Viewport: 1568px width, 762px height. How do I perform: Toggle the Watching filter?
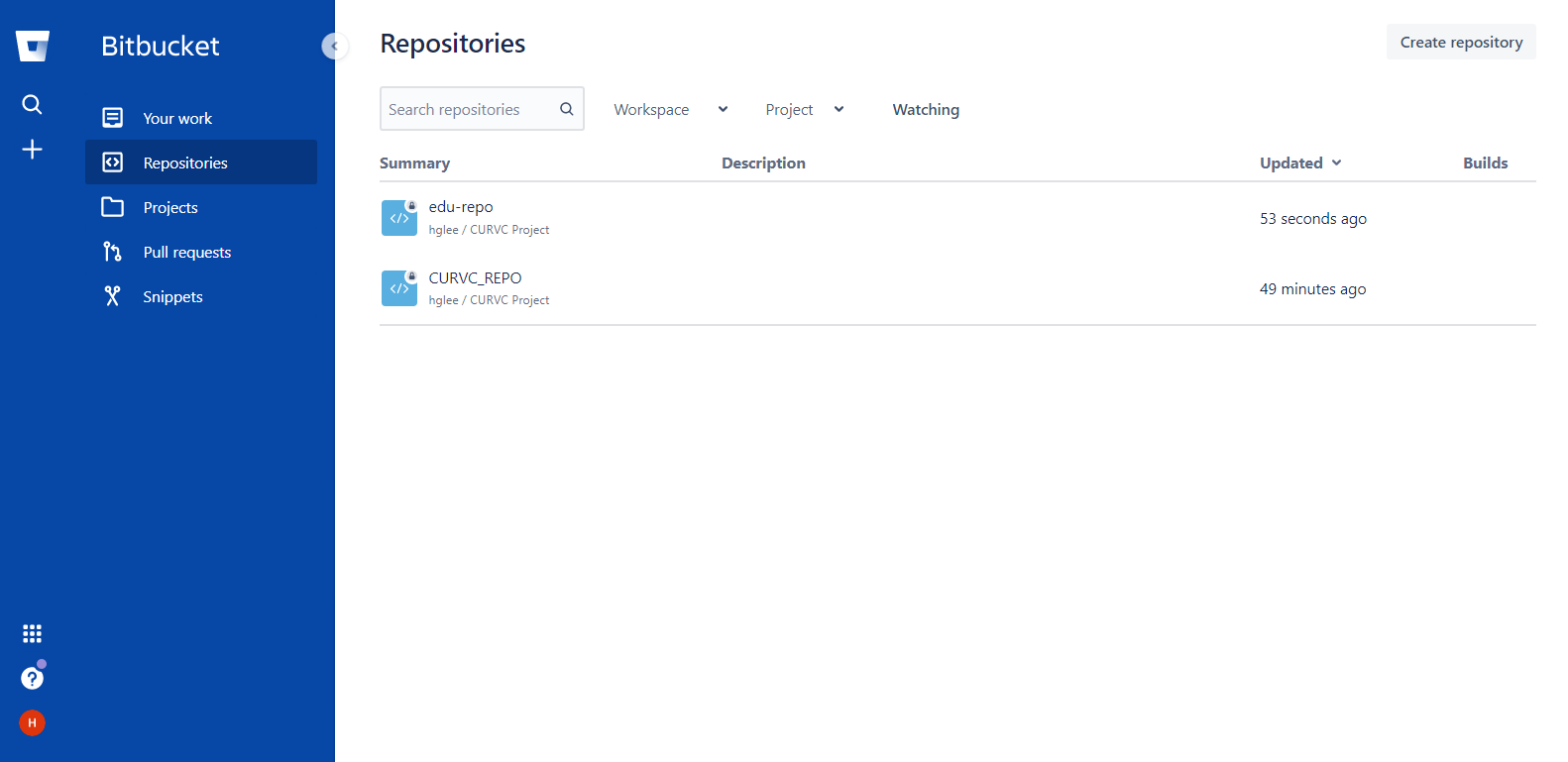926,109
